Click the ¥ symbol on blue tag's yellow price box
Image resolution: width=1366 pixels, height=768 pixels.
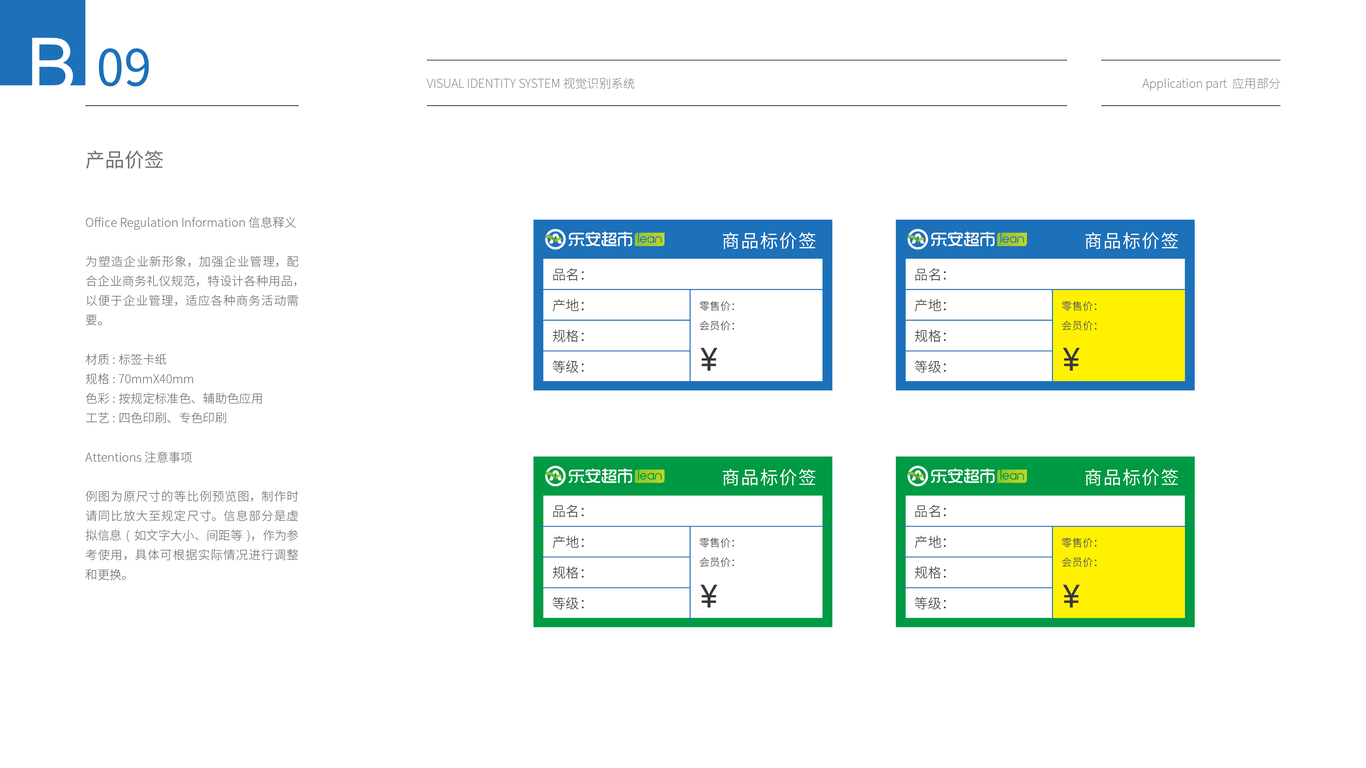(1071, 360)
